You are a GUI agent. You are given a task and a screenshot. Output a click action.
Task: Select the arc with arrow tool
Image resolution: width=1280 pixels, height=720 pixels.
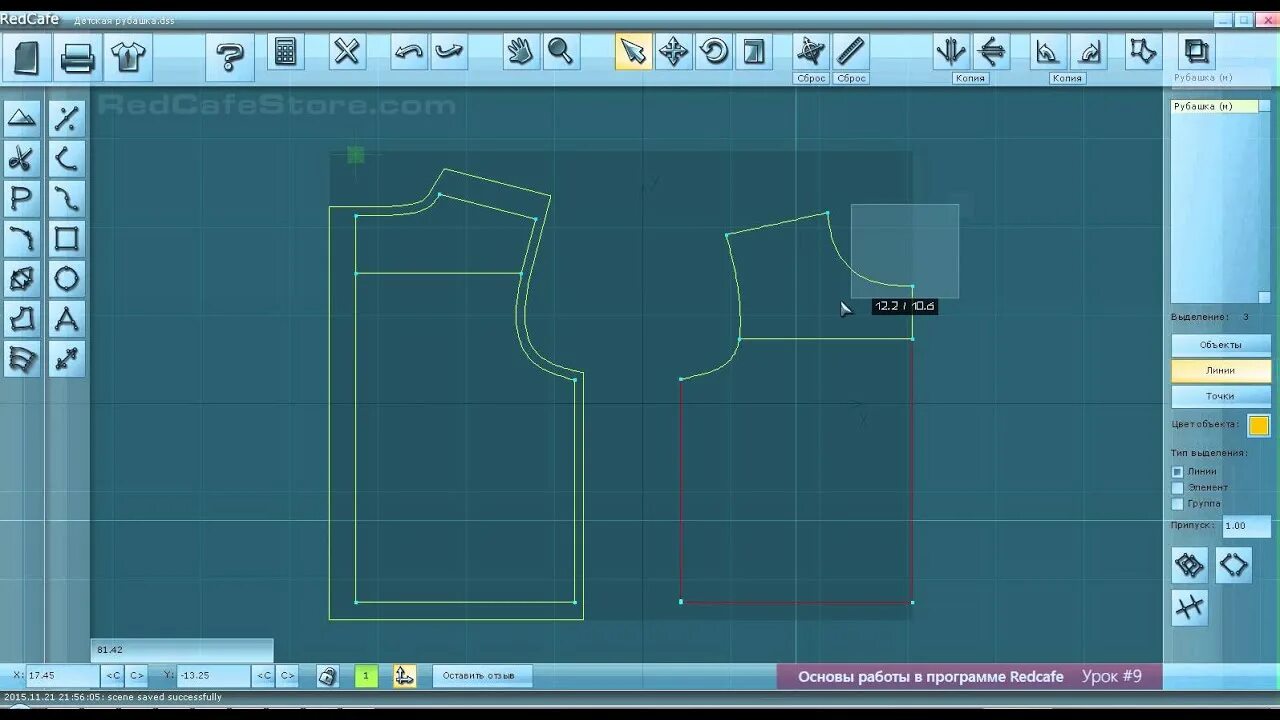22,239
